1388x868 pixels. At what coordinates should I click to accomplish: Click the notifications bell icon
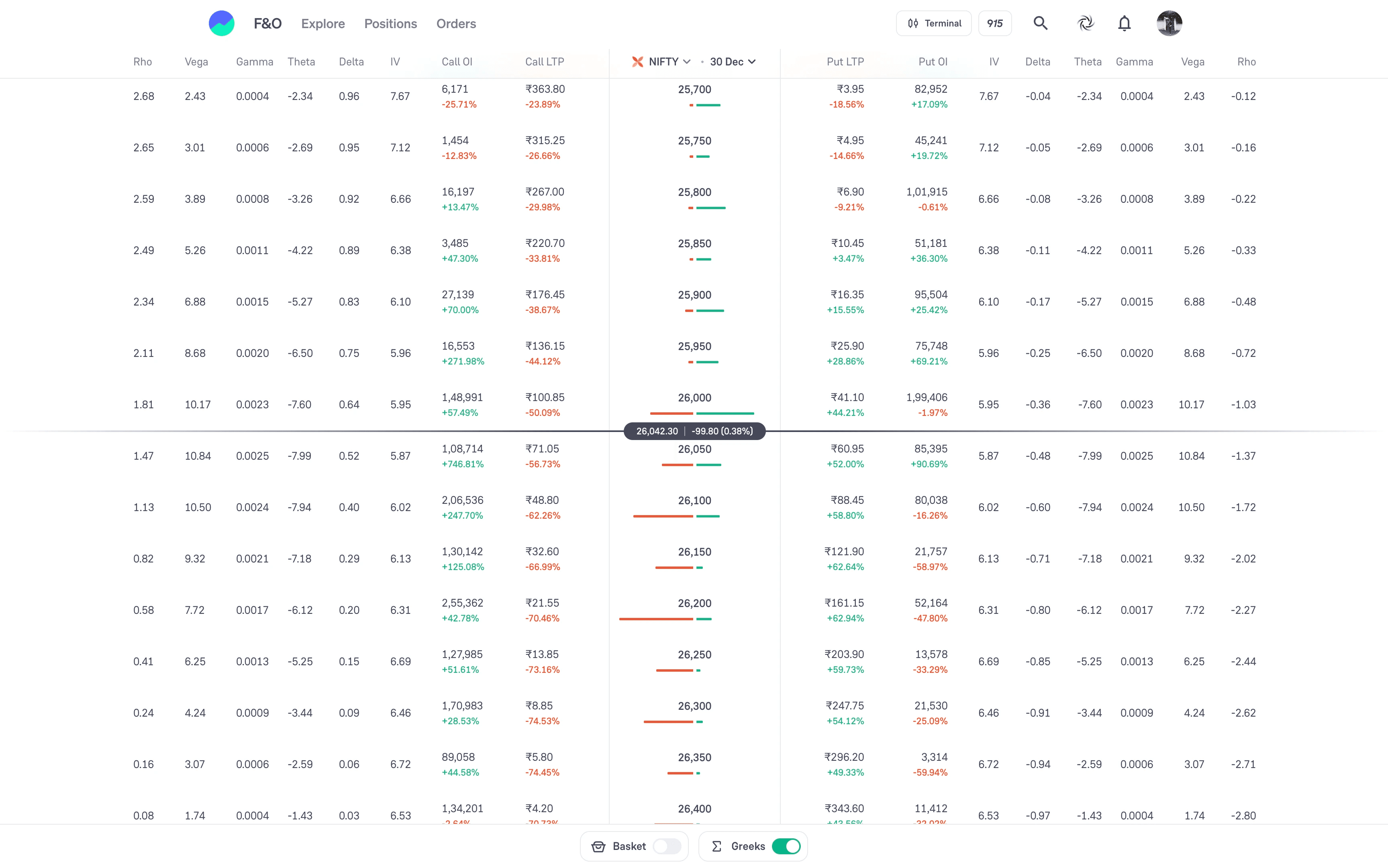[x=1124, y=24]
